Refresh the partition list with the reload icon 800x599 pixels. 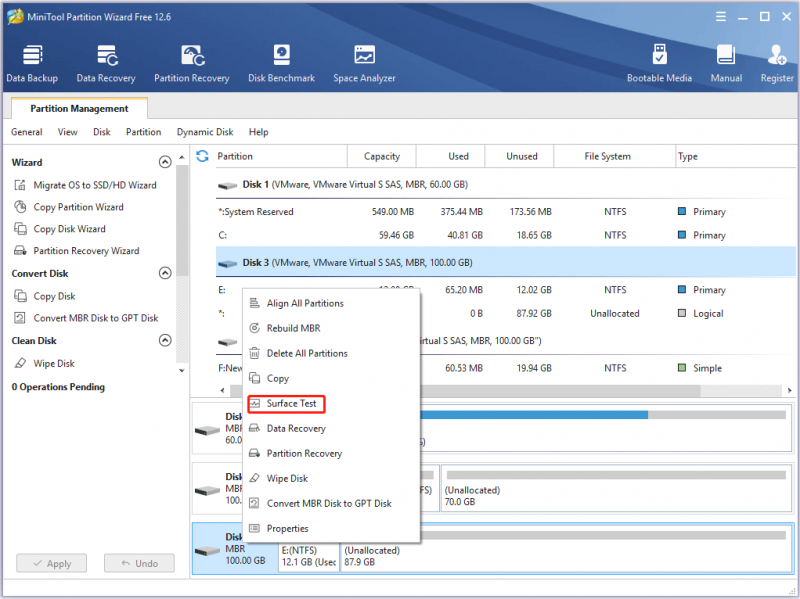[x=202, y=156]
